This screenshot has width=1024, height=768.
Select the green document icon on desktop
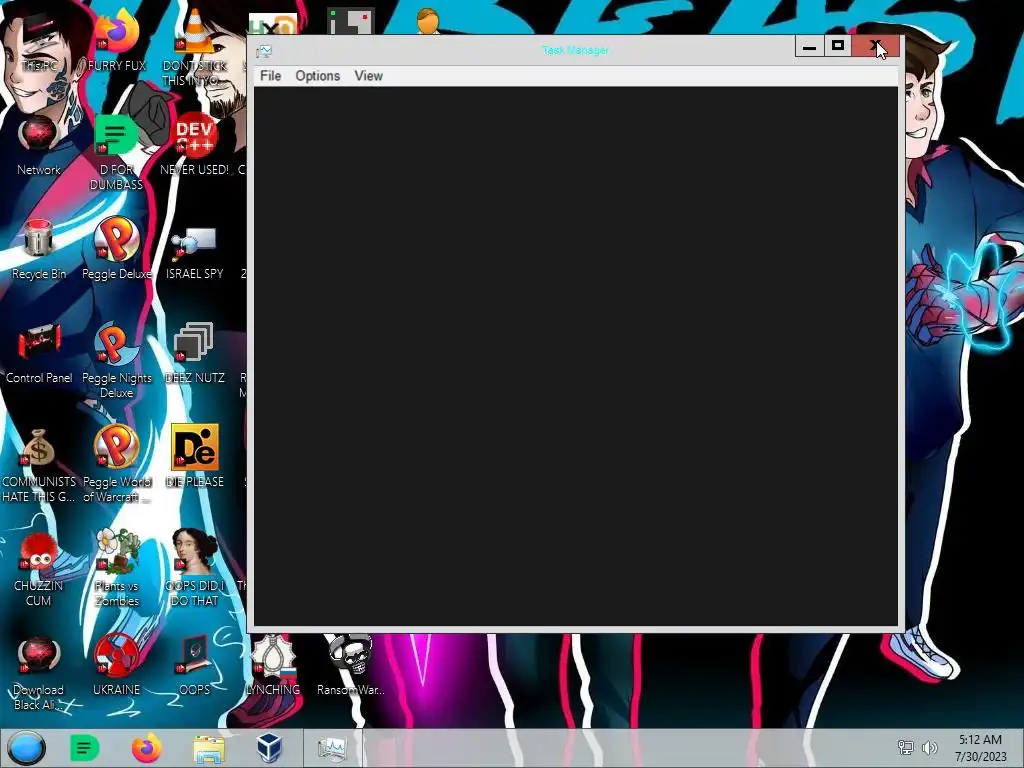pyautogui.click(x=116, y=152)
